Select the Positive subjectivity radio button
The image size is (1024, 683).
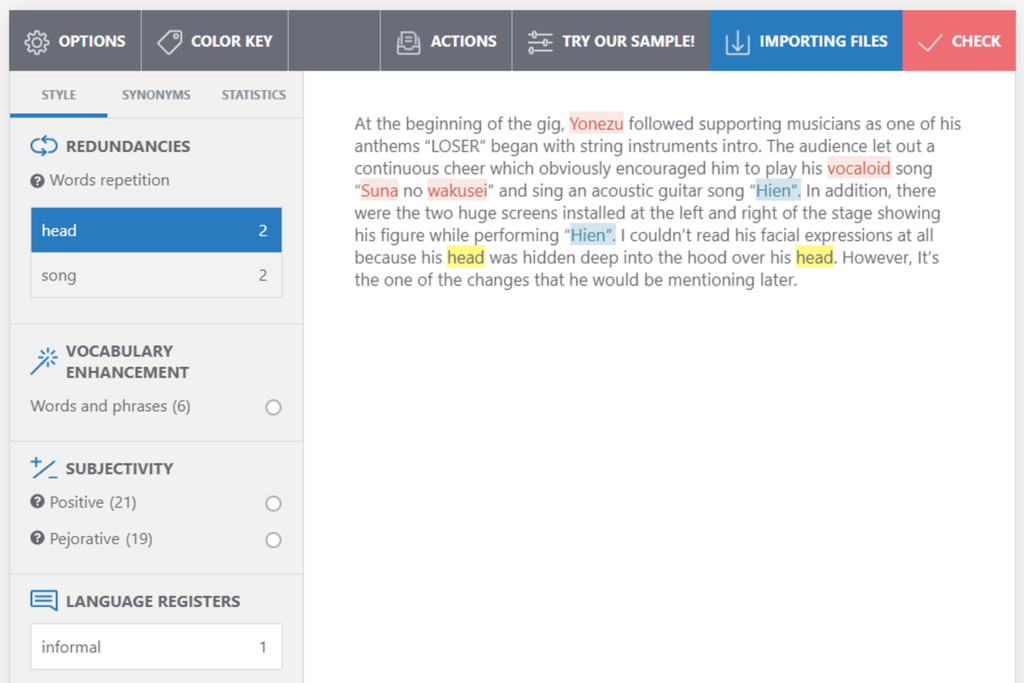coord(273,503)
